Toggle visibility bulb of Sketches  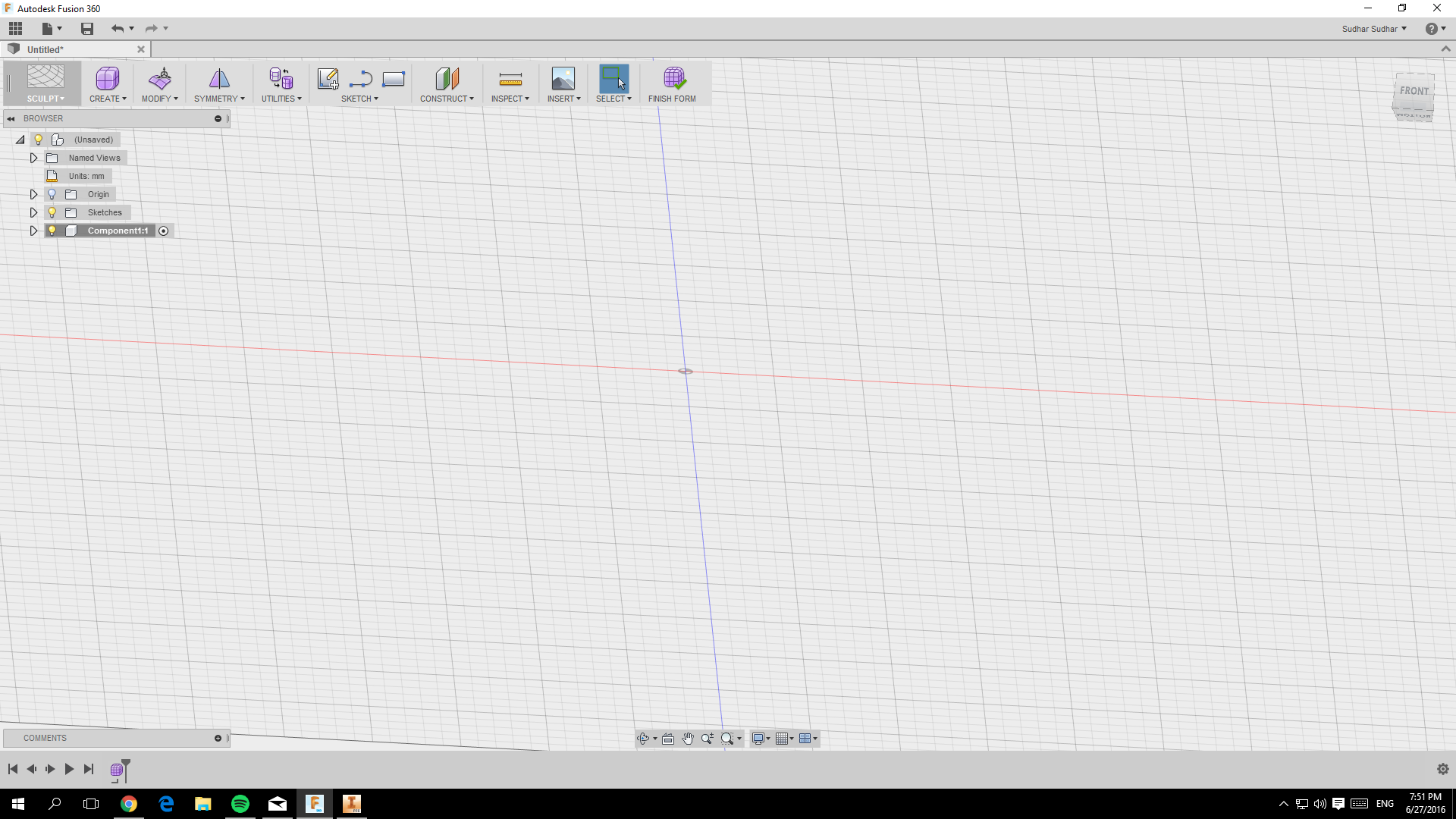point(52,212)
